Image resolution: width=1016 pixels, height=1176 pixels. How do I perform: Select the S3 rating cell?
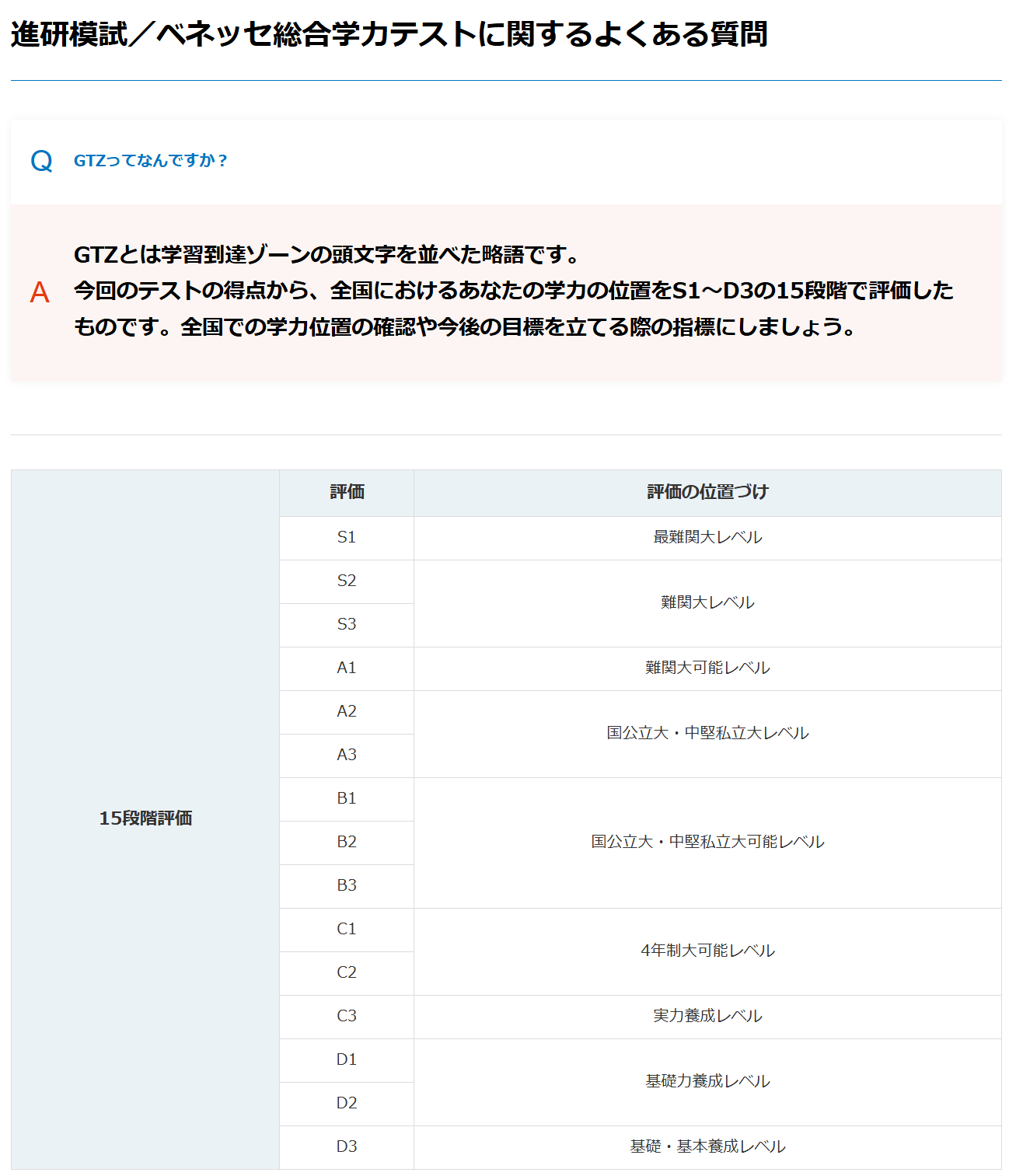[x=347, y=624]
